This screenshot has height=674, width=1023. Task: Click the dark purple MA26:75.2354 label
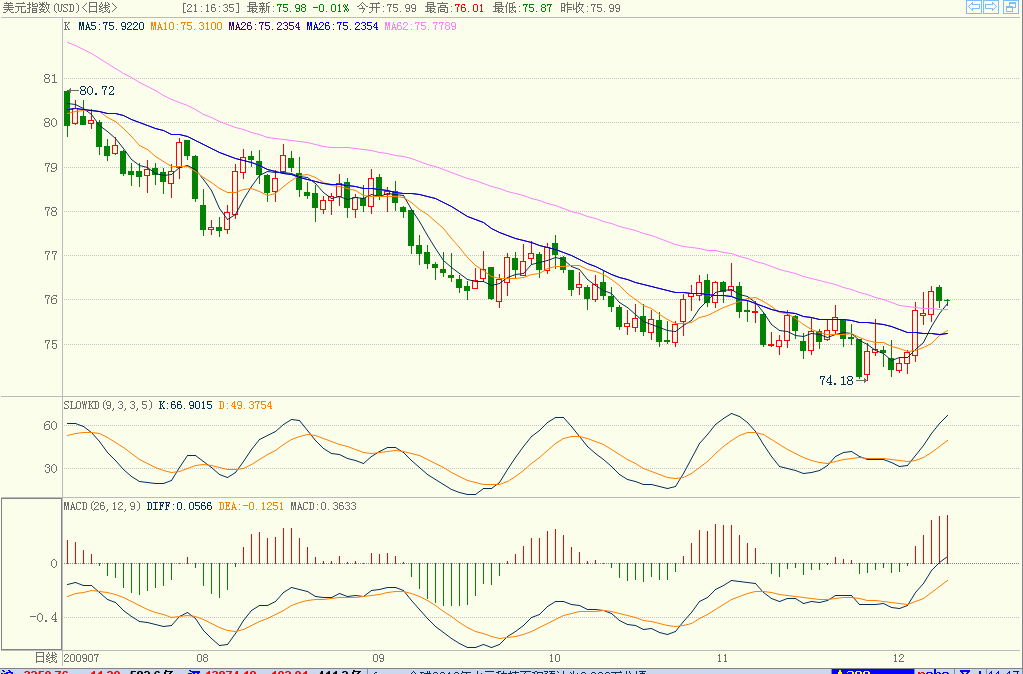click(x=264, y=27)
